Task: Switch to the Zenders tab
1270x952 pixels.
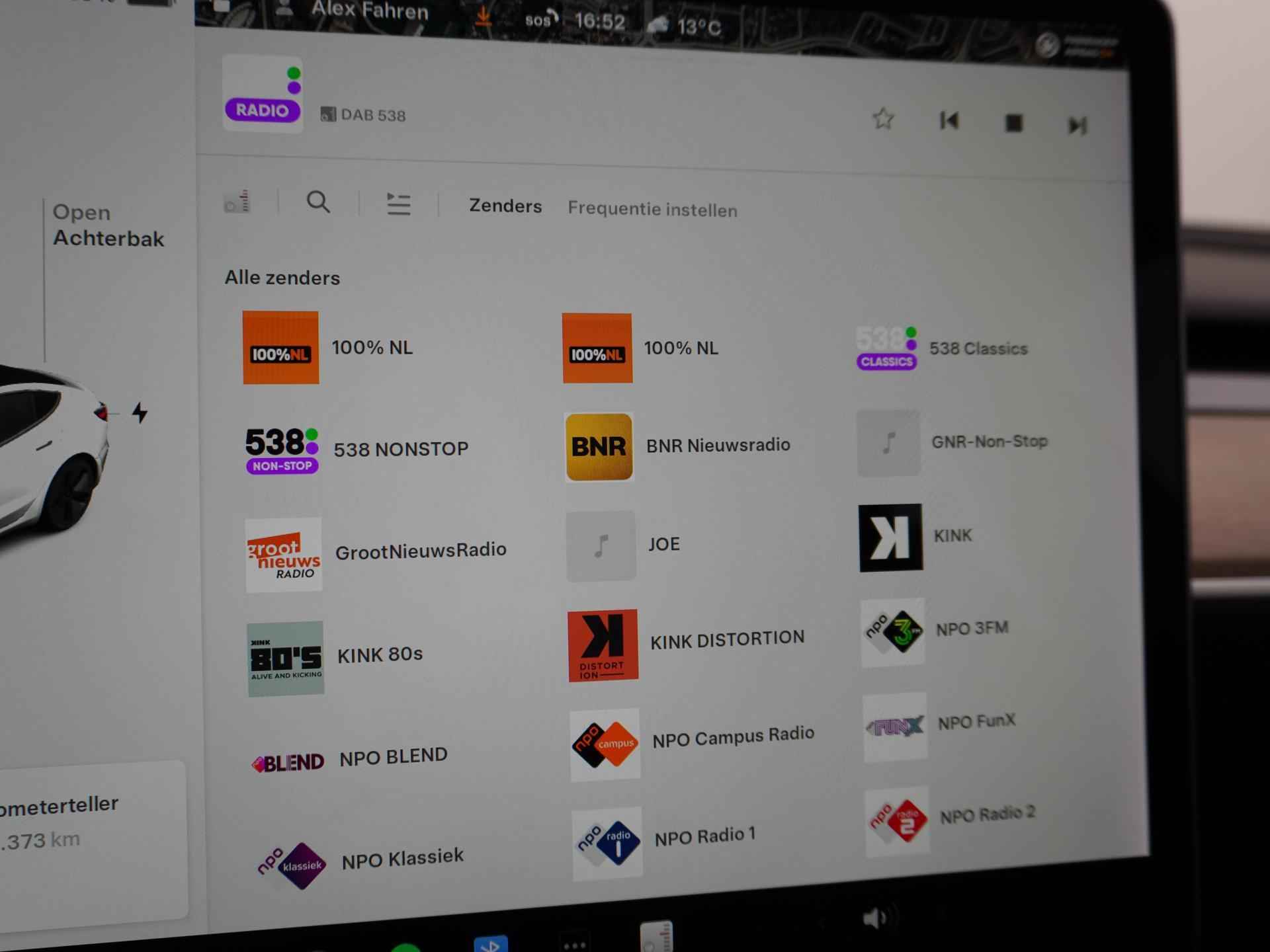Action: pos(505,206)
